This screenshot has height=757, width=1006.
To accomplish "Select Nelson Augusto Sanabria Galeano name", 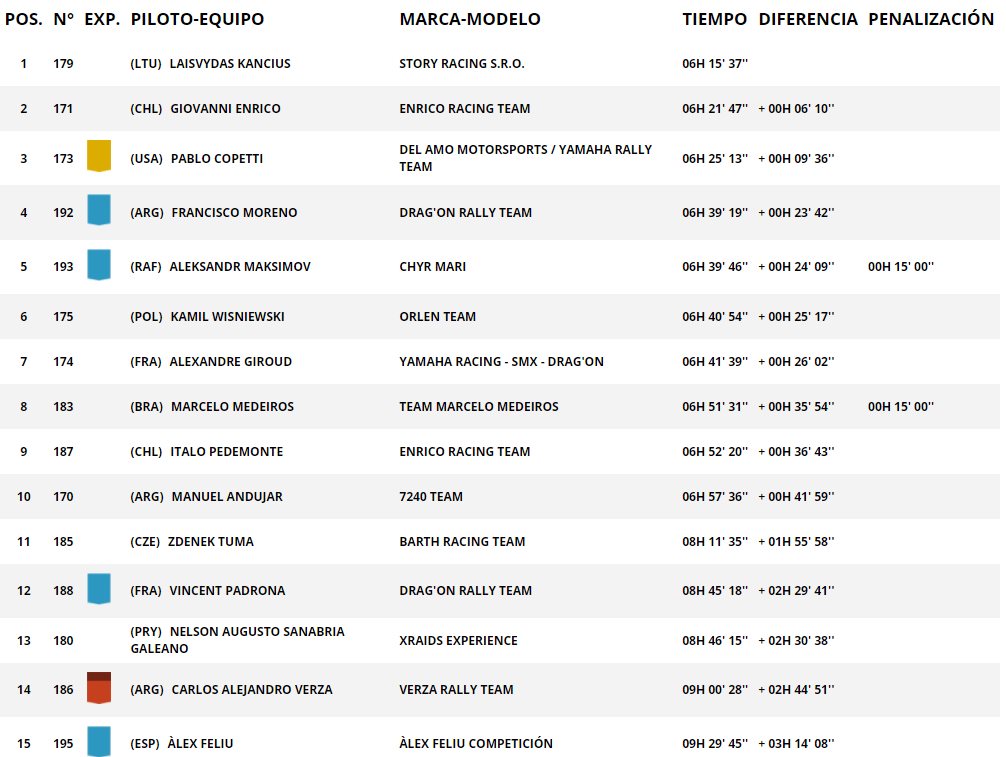I will click(237, 640).
